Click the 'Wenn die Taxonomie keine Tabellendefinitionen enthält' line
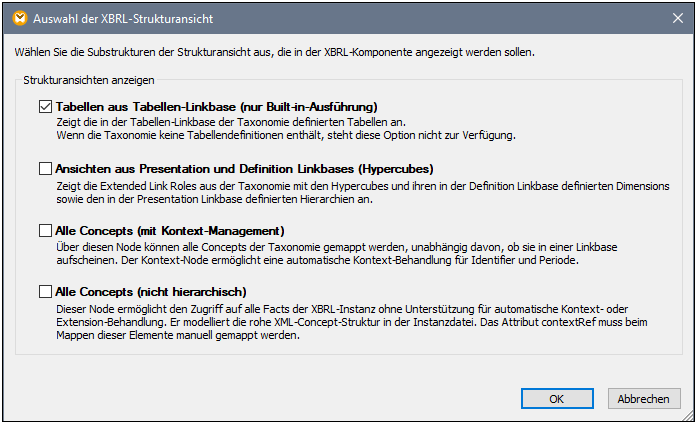Screen dimensions: 697x424 pyautogui.click(x=285, y=135)
